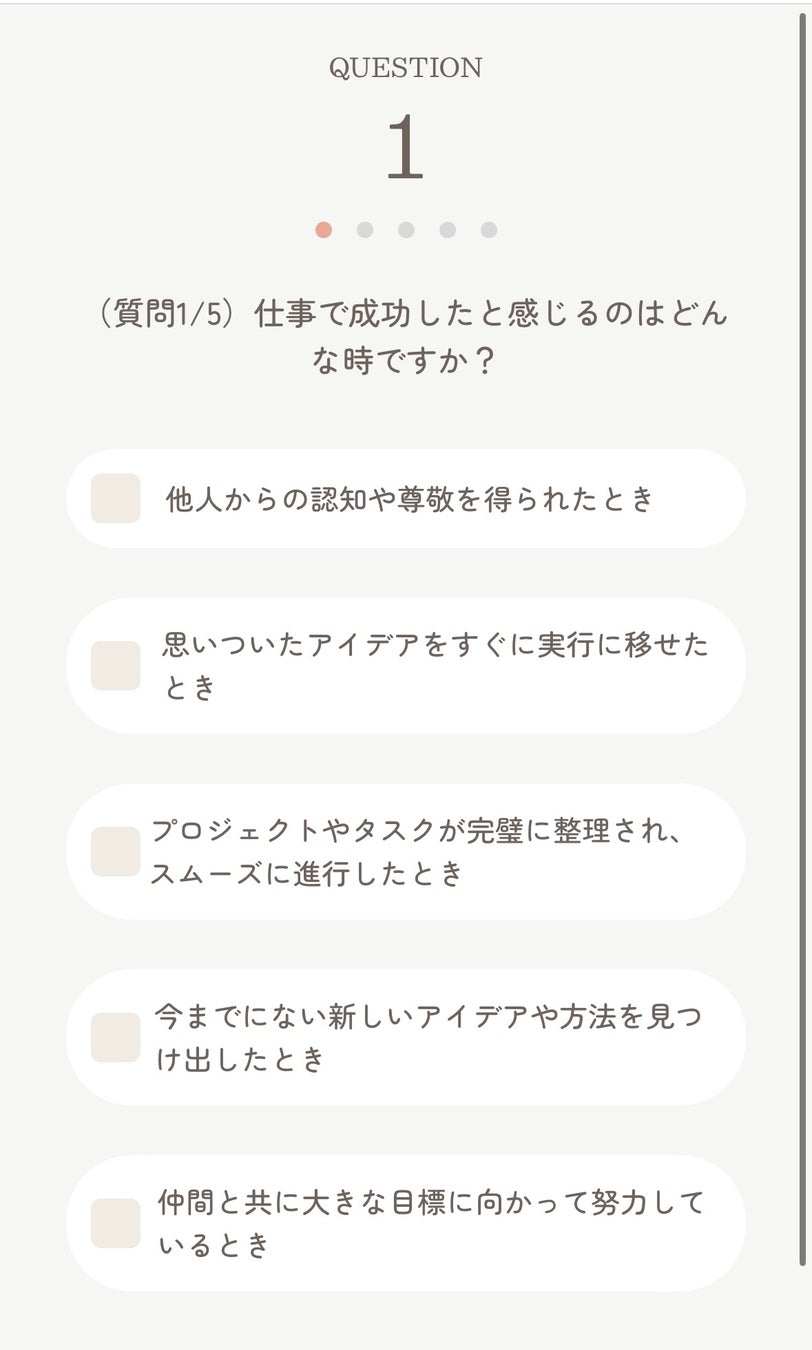The image size is (812, 1350).
Task: Check the box for 他人からの認知や尊敬を得られたとき
Action: tap(115, 498)
